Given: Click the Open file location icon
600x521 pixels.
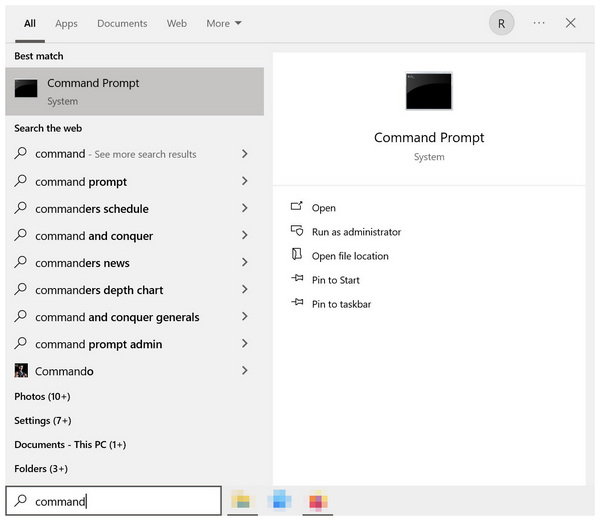Looking at the screenshot, I should coord(296,255).
